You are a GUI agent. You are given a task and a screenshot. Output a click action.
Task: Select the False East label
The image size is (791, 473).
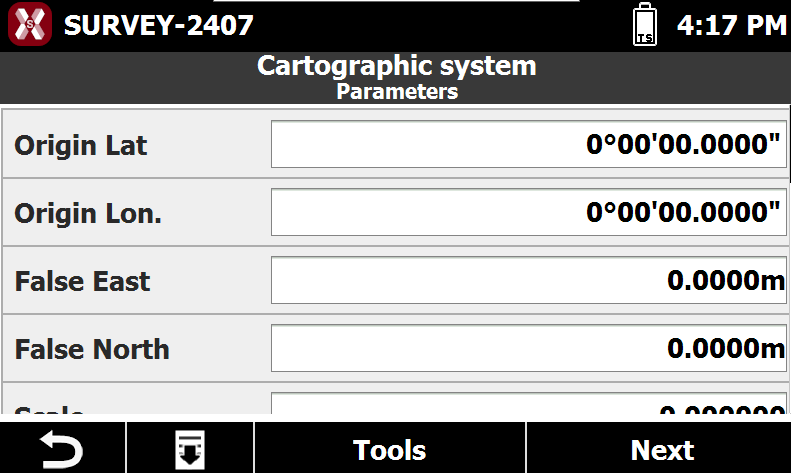pyautogui.click(x=82, y=281)
